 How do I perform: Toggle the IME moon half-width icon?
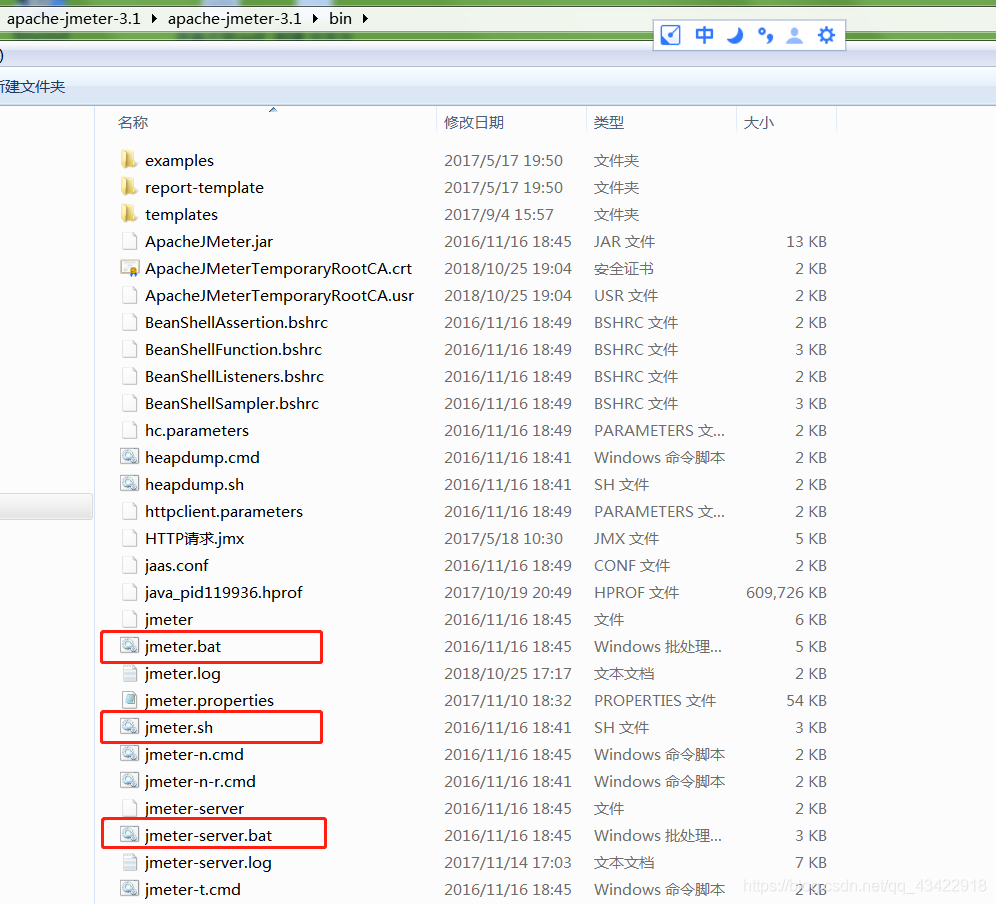coord(735,36)
